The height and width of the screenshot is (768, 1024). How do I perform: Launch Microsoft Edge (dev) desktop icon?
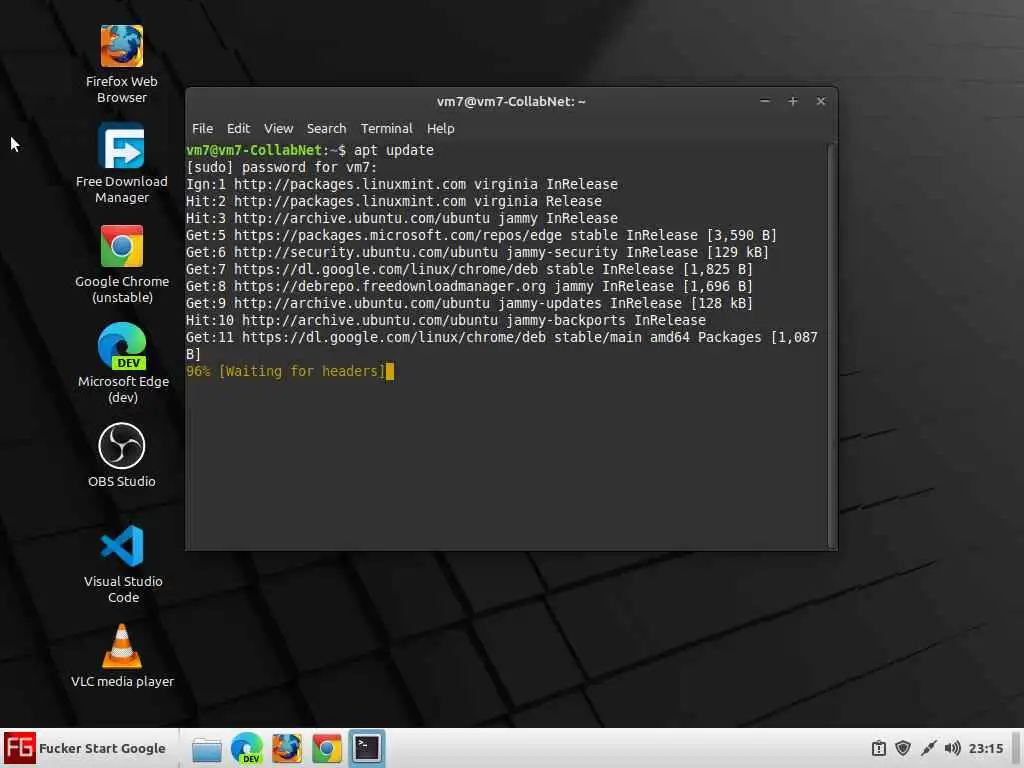click(x=123, y=363)
